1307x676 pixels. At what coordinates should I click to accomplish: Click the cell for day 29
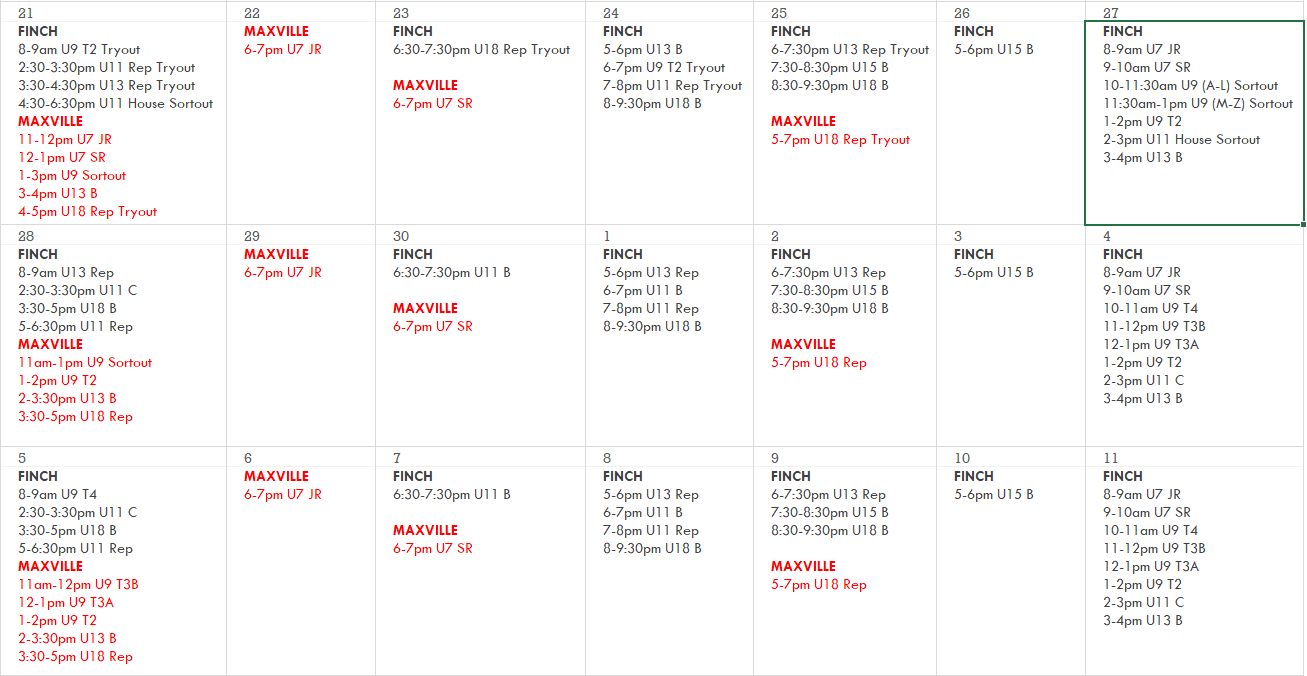click(301, 336)
